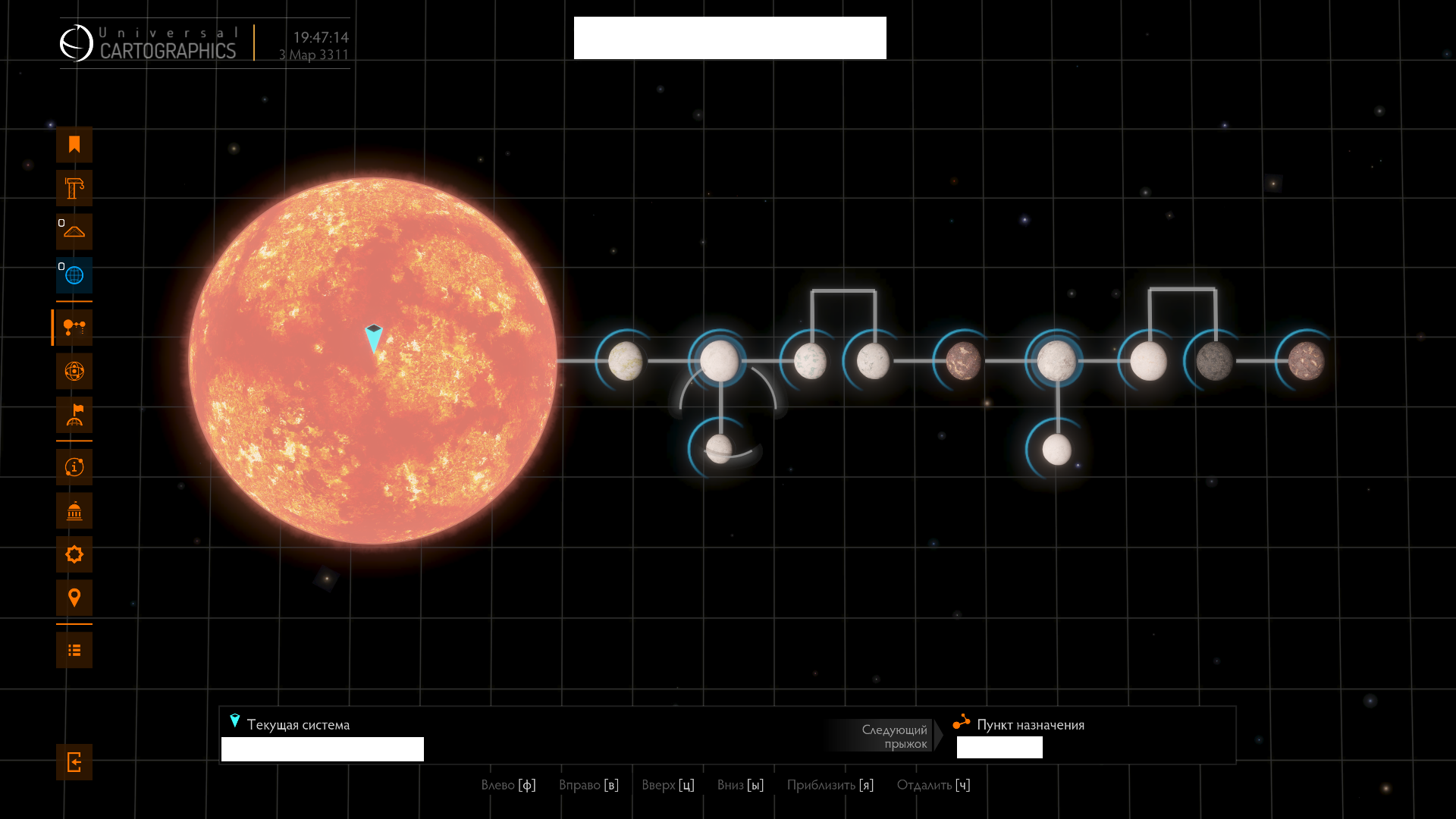
Task: Click the Следующий прыжок button
Action: coord(883,736)
